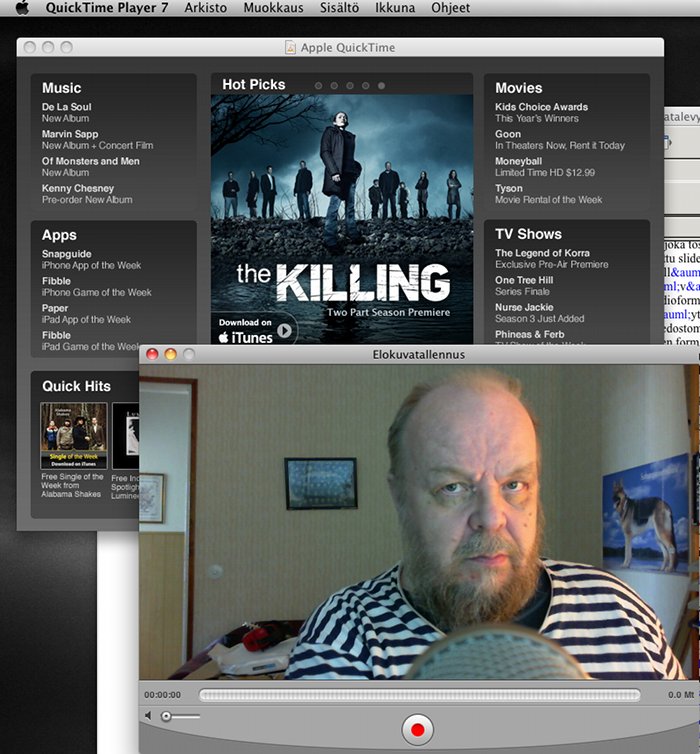
Task: Click Free Single of the Week caption
Action: [x=72, y=485]
